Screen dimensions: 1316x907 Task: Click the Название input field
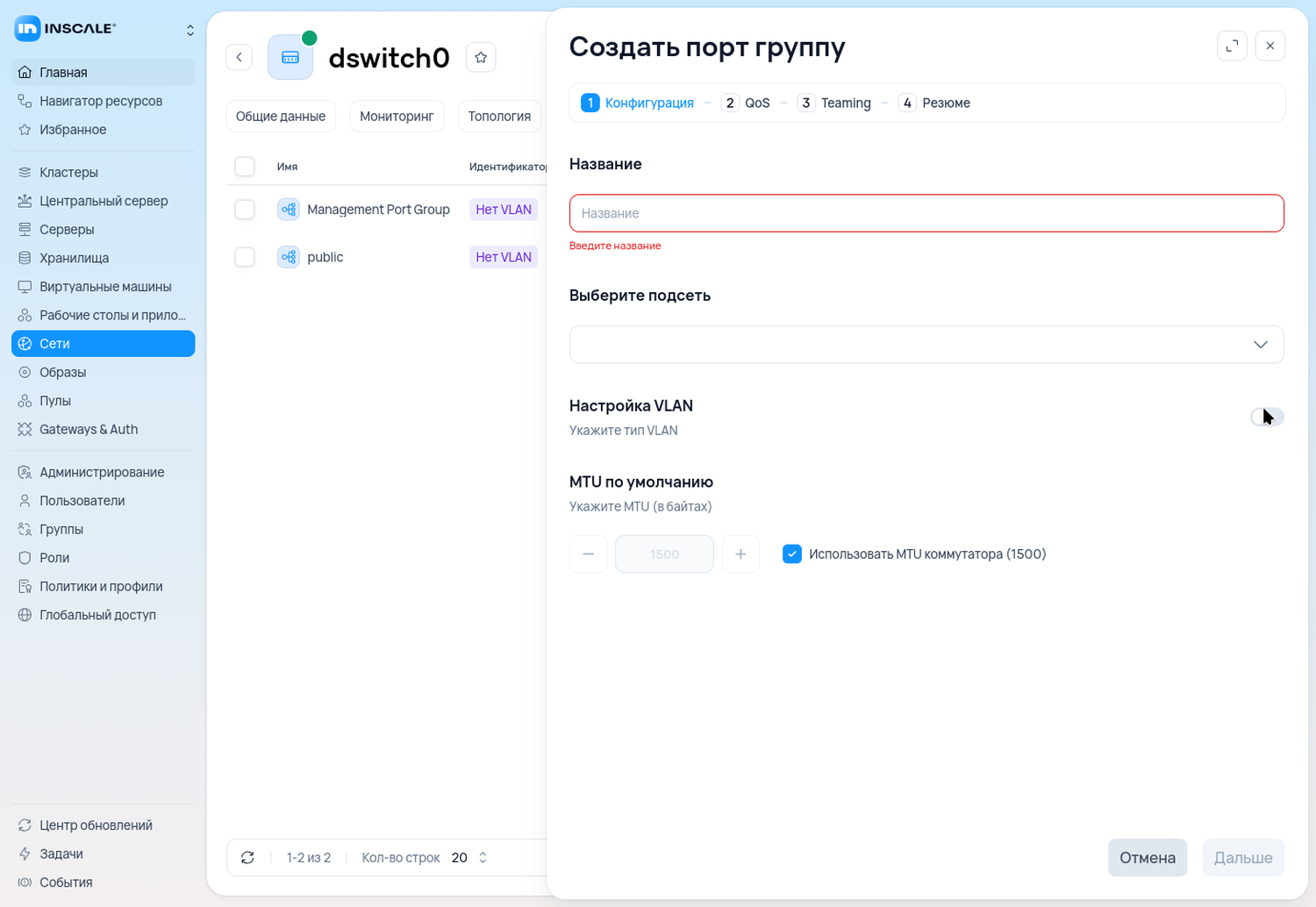point(926,213)
